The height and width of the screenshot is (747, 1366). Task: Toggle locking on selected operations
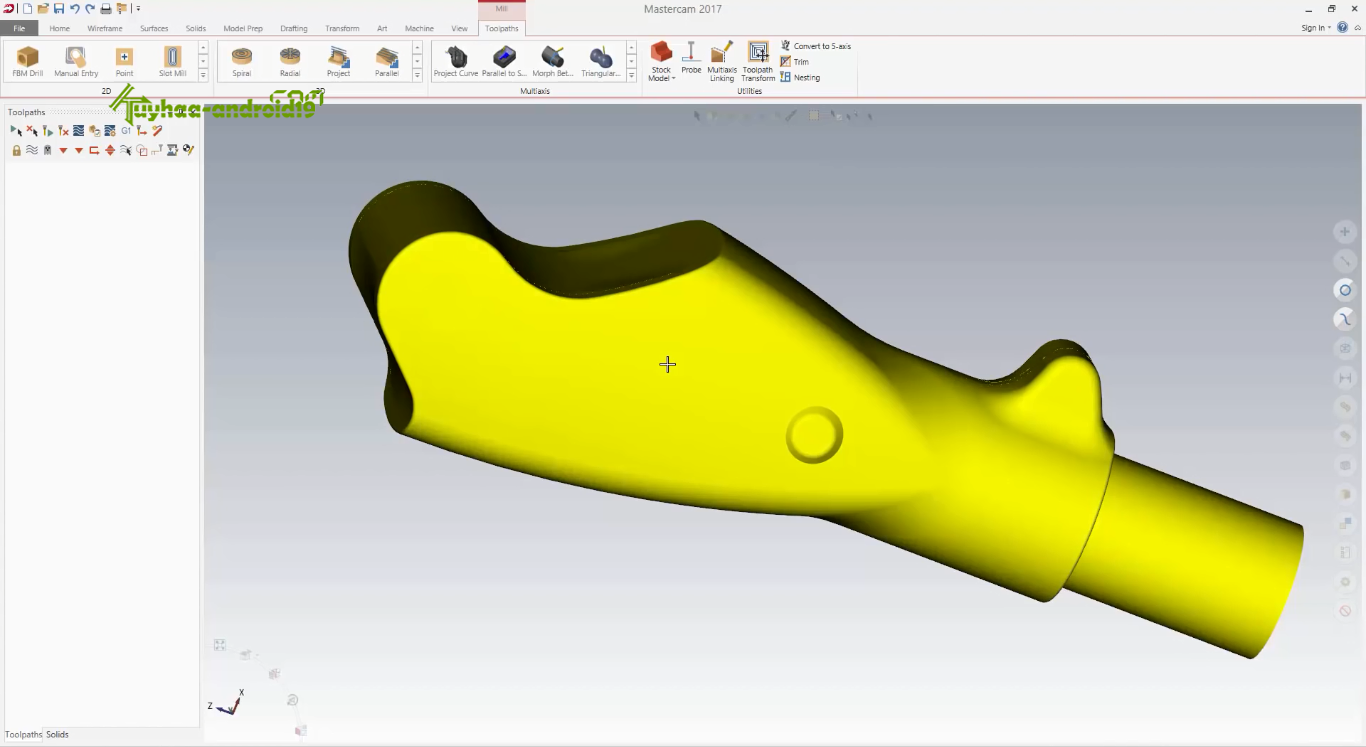[16, 150]
